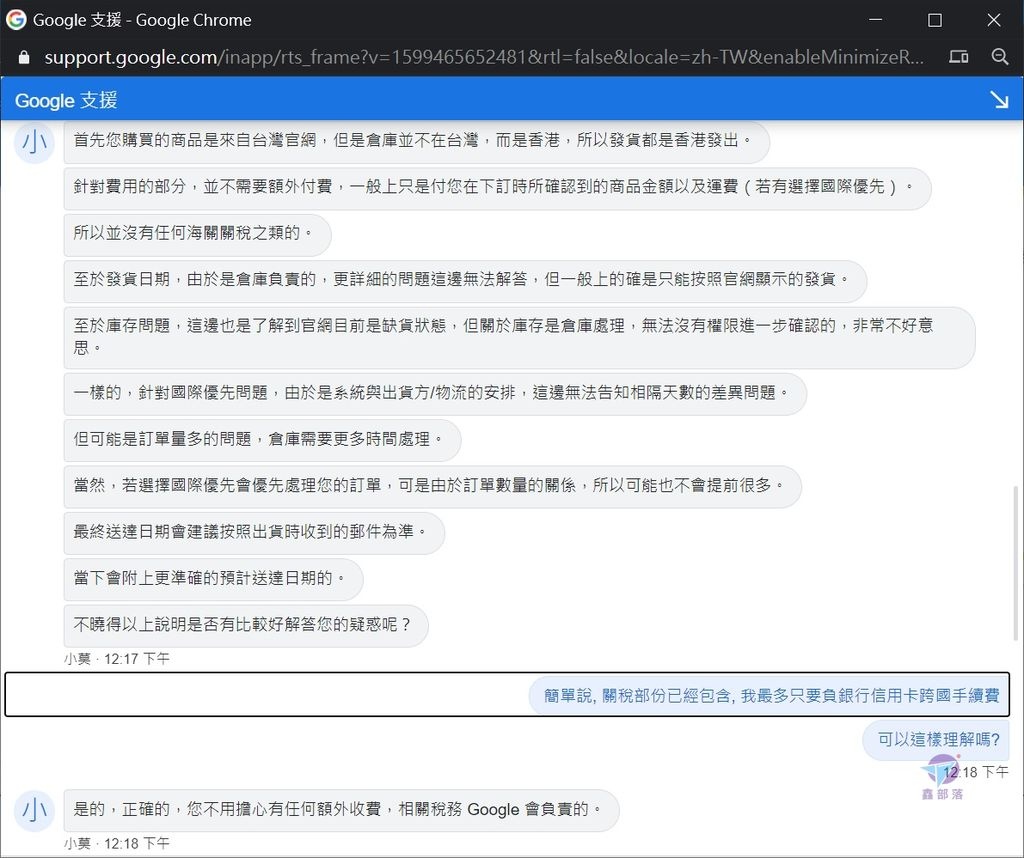Select the message starting 至於發貨日期
The width and height of the screenshot is (1024, 858).
pos(465,281)
